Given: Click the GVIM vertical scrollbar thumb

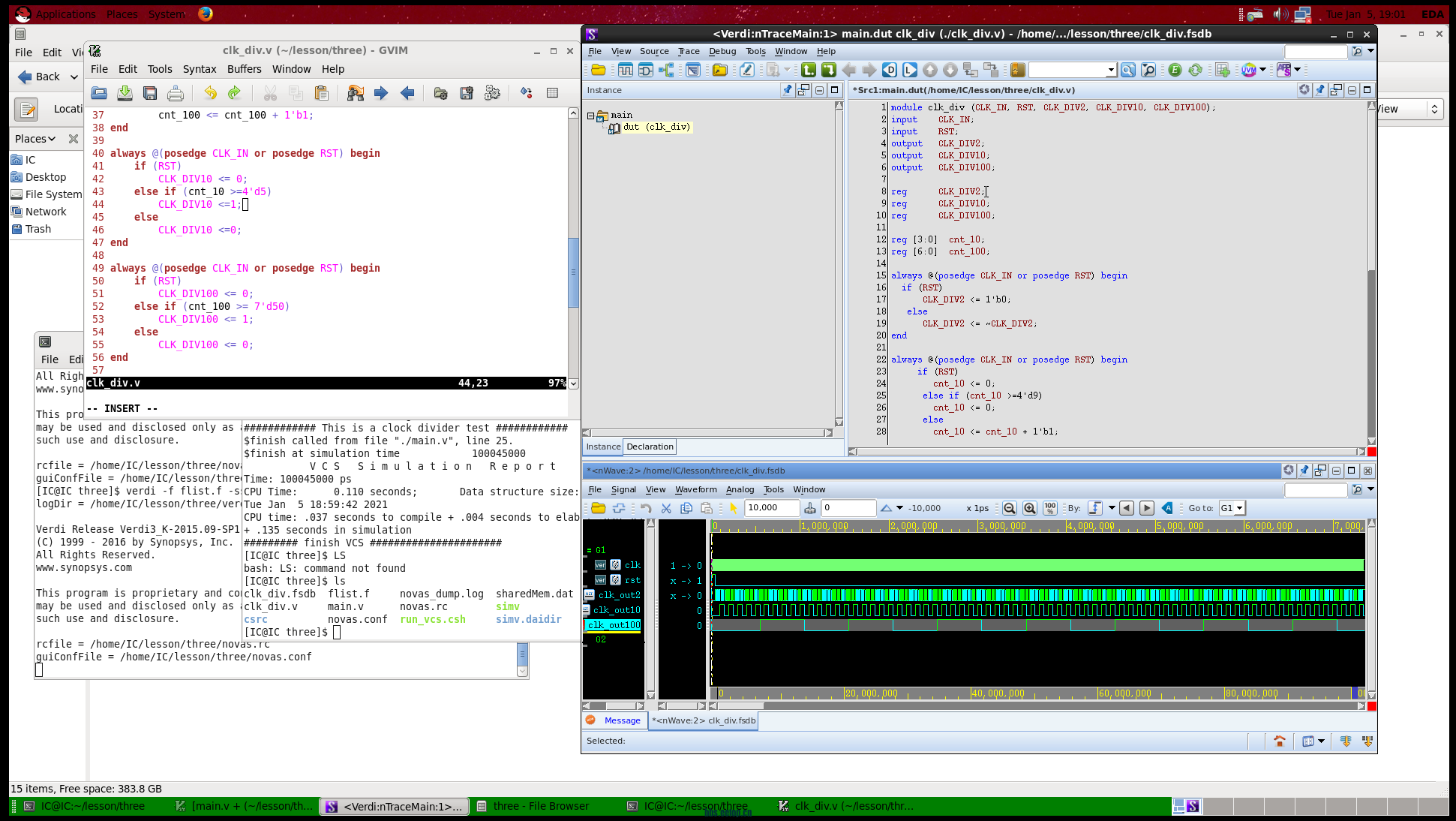Looking at the screenshot, I should pos(573,272).
